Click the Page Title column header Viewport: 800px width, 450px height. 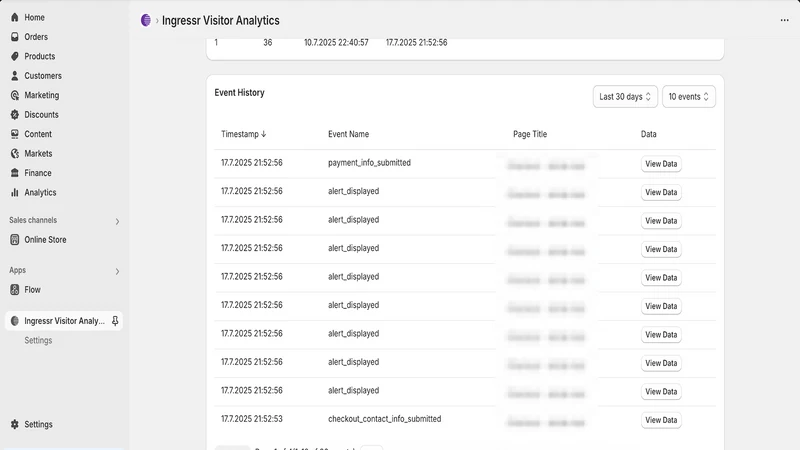[530, 134]
